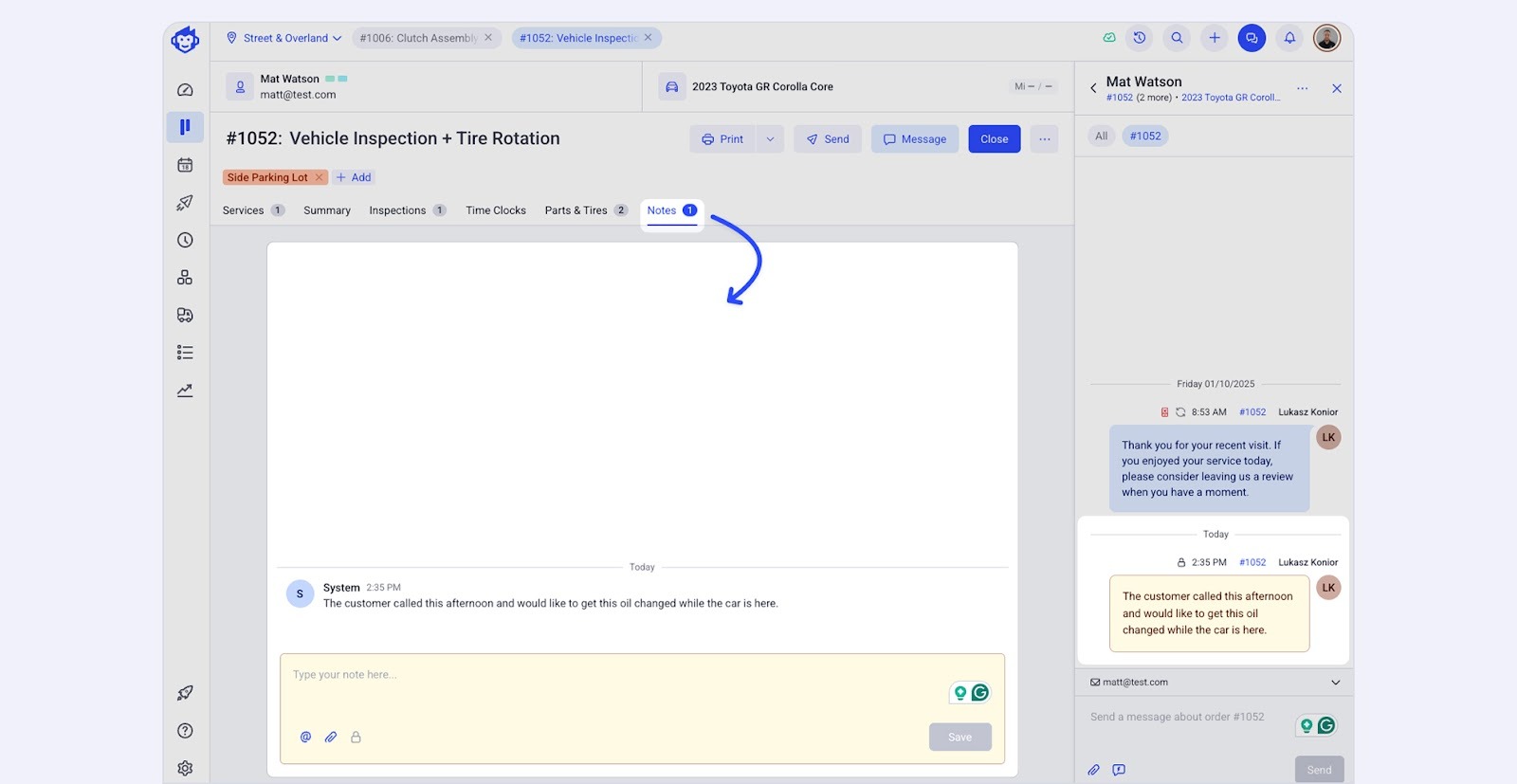Click the vehicle mileage Mi field
The image size is (1517, 784).
tap(1033, 86)
